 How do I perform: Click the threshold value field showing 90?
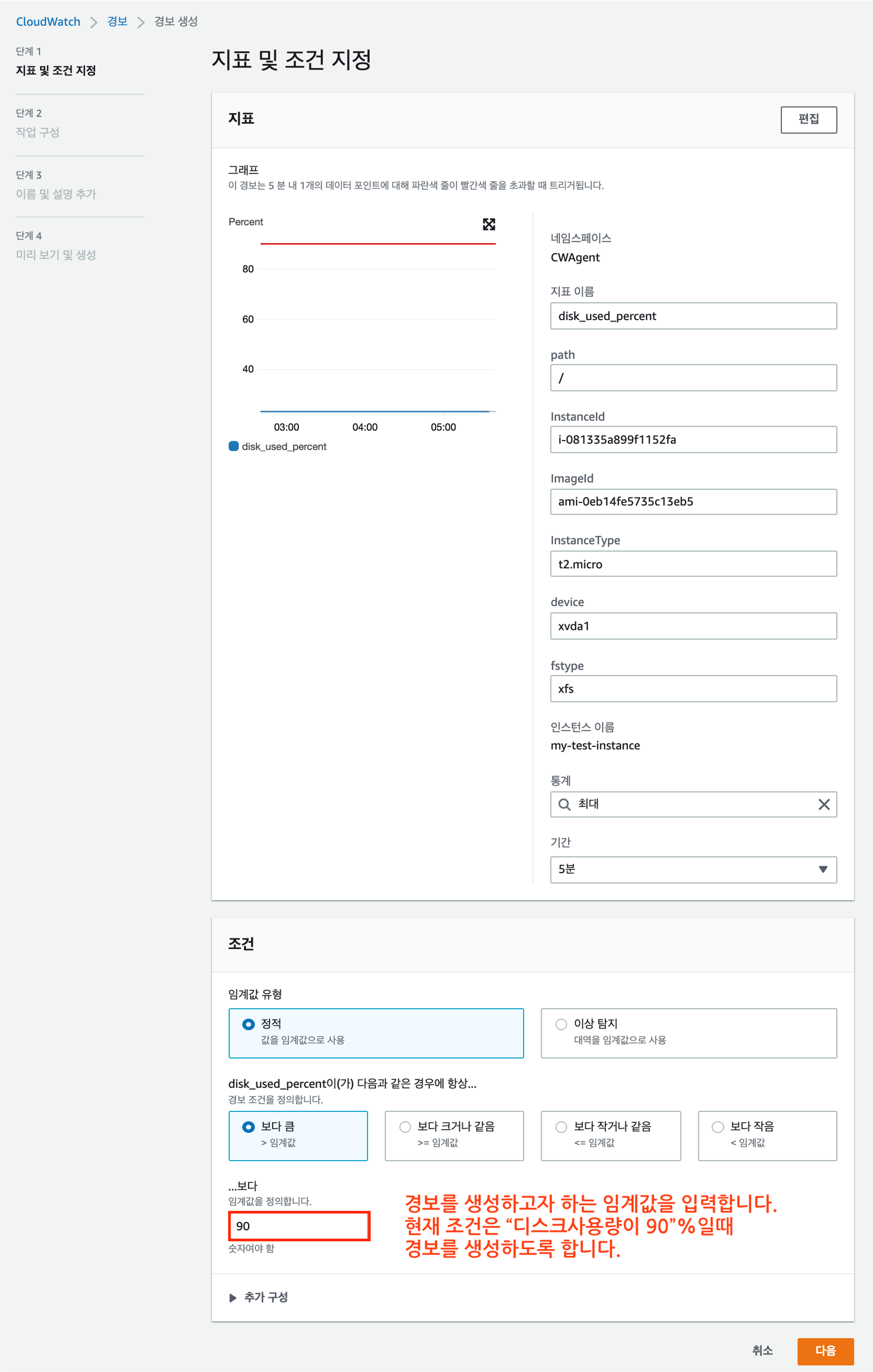(299, 1226)
